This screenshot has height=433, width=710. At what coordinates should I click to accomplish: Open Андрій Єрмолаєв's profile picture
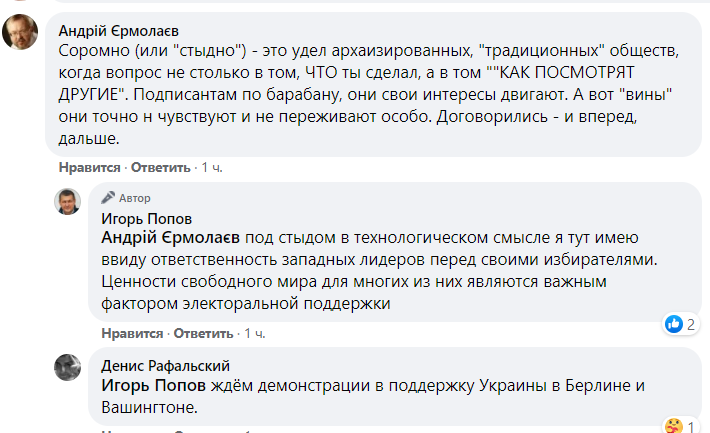point(21,33)
